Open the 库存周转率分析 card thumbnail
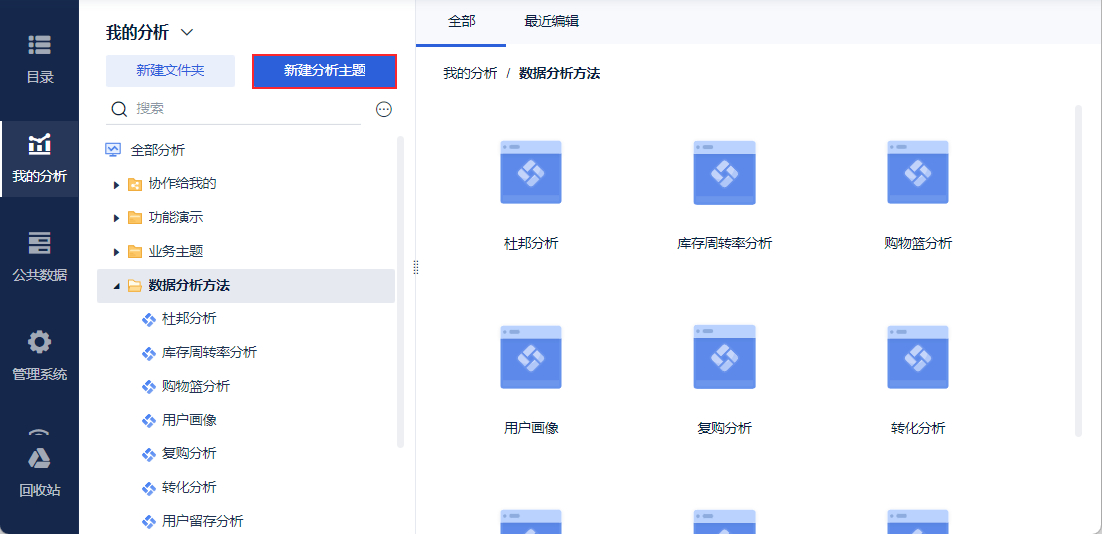The height and width of the screenshot is (534, 1102). (x=725, y=172)
